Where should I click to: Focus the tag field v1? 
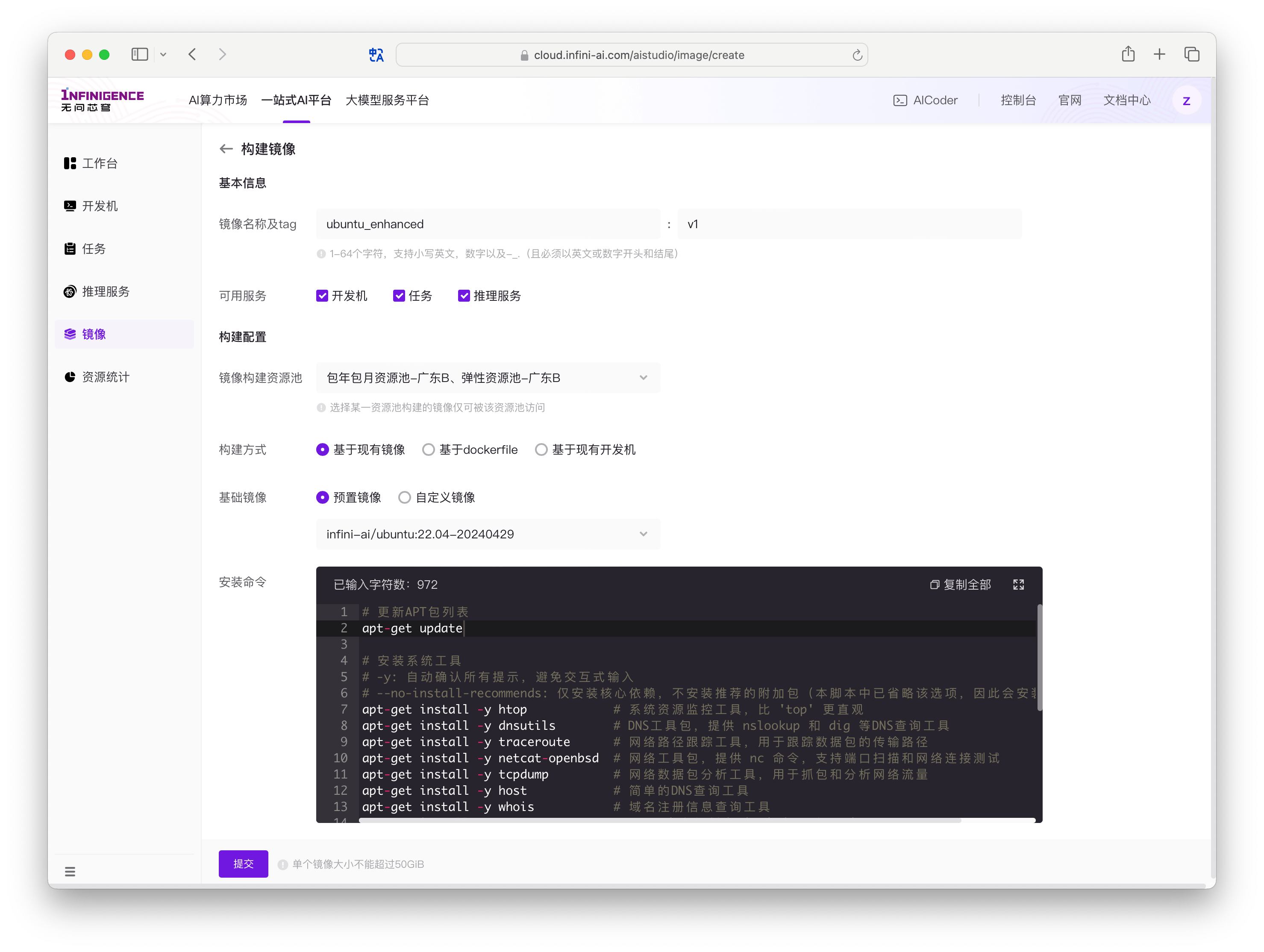tap(850, 224)
